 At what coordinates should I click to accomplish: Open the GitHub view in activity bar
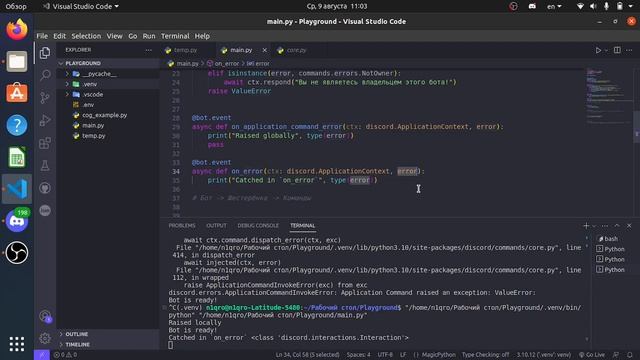coord(45,188)
